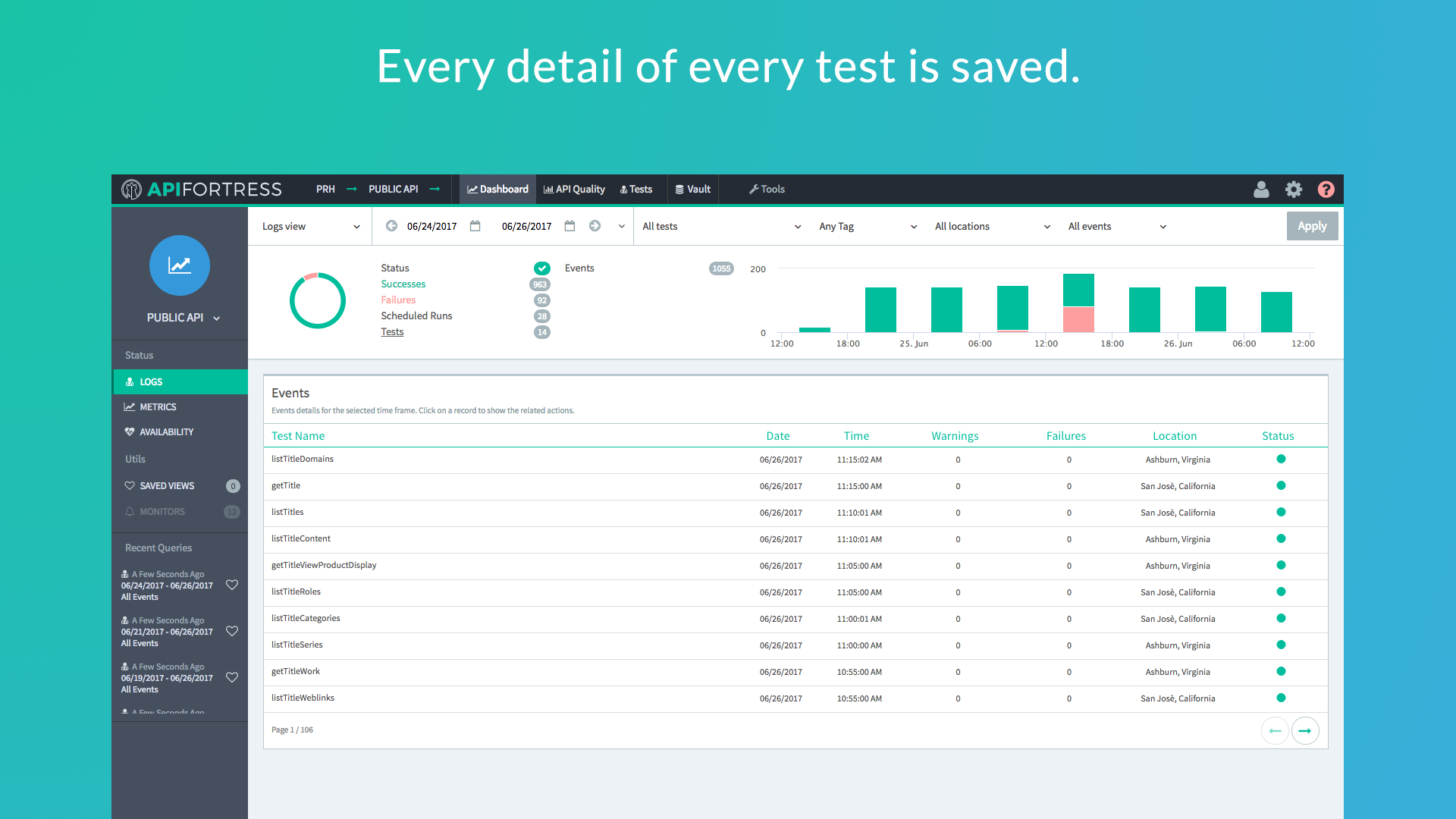Open settings gear icon in top bar
The width and height of the screenshot is (1456, 819).
(1294, 189)
